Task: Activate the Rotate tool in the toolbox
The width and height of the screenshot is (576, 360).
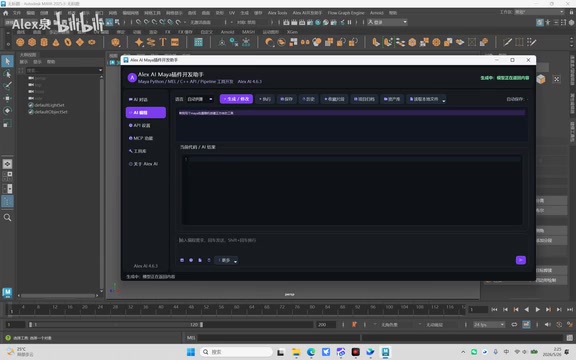Action: tap(7, 111)
